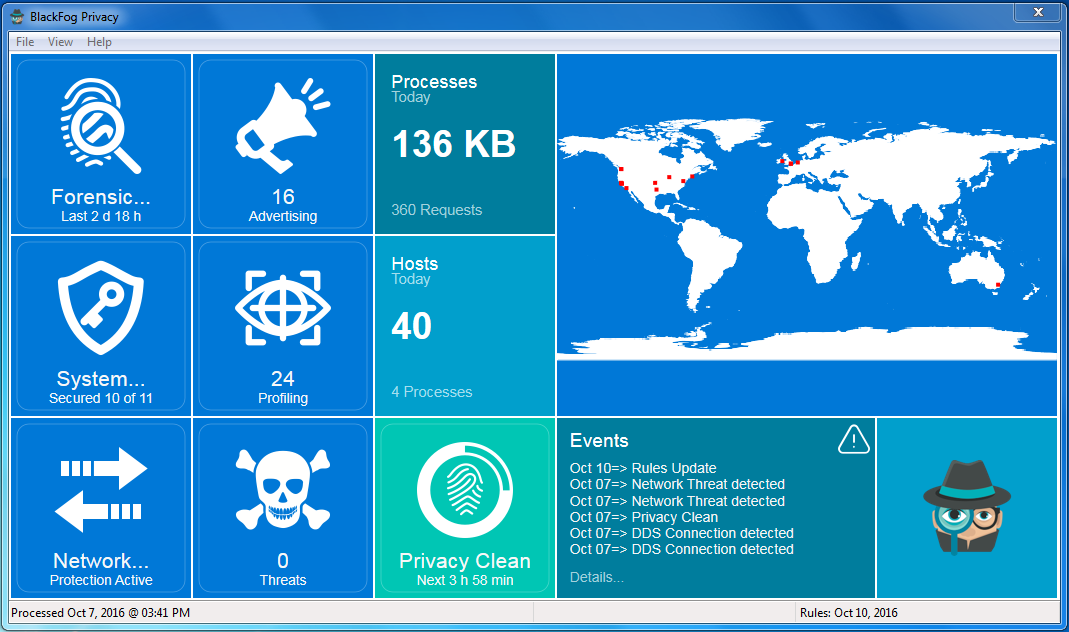Start Privacy Clean via fingerprint circle icon
Image resolution: width=1069 pixels, height=632 pixels.
click(465, 490)
